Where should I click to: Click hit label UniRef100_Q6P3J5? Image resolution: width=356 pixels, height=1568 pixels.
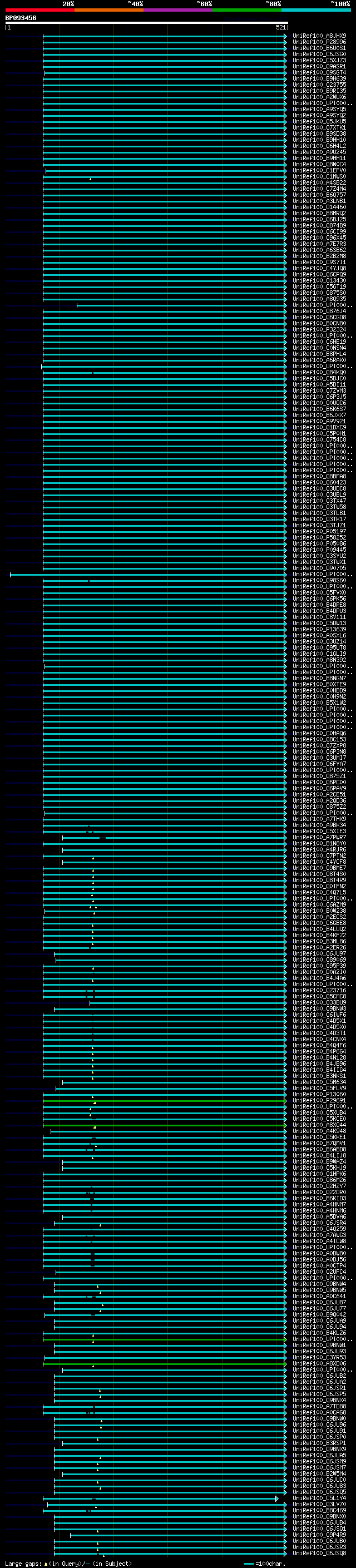pos(319,397)
